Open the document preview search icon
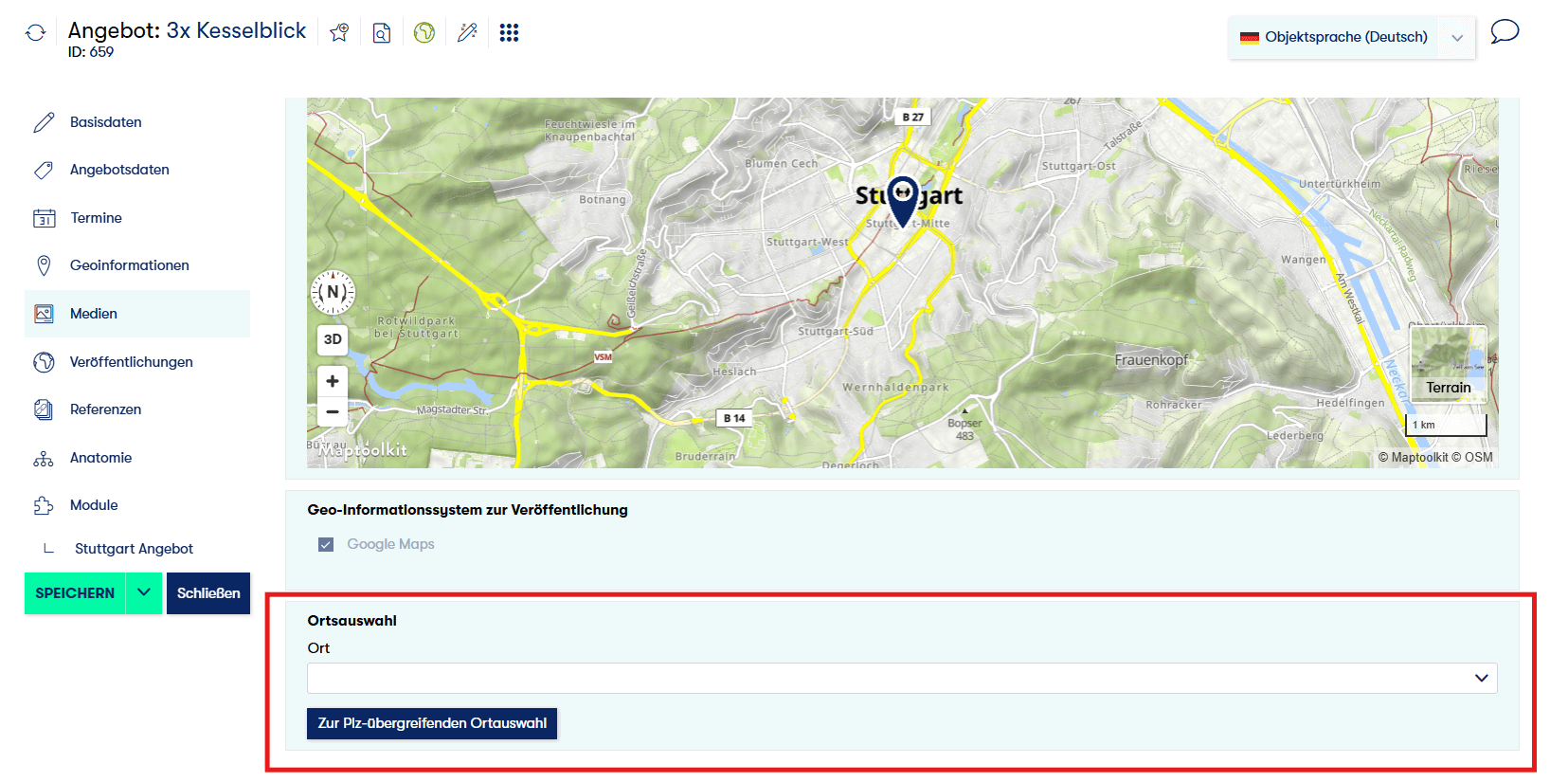 tap(382, 33)
